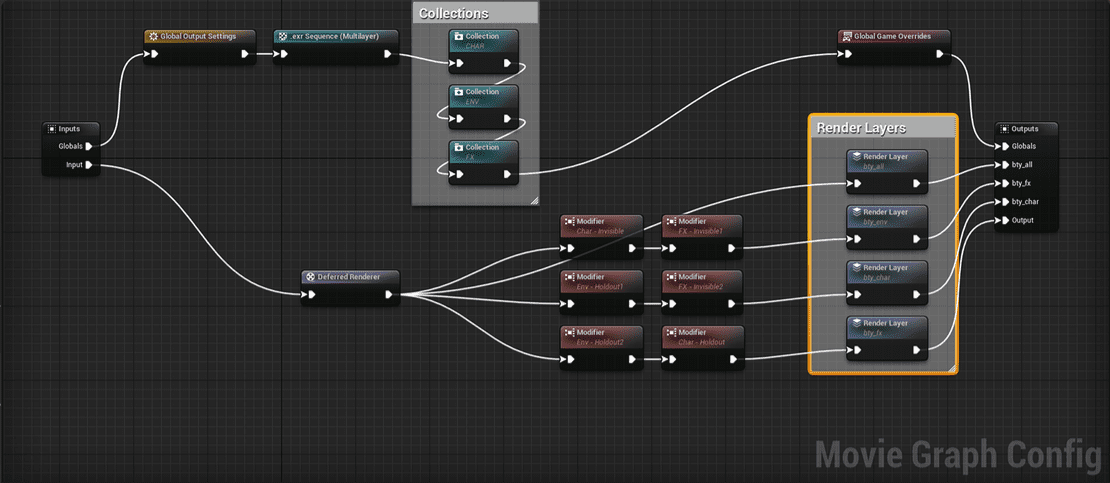This screenshot has width=1110, height=483.
Task: Click the Global Game Overrides output pin
Action: (x=939, y=54)
